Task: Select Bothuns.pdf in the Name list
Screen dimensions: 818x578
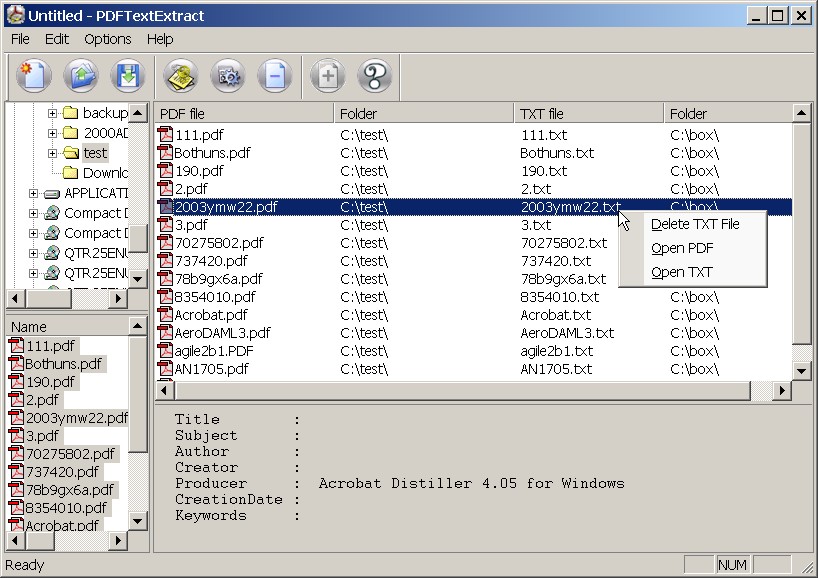Action: click(63, 364)
